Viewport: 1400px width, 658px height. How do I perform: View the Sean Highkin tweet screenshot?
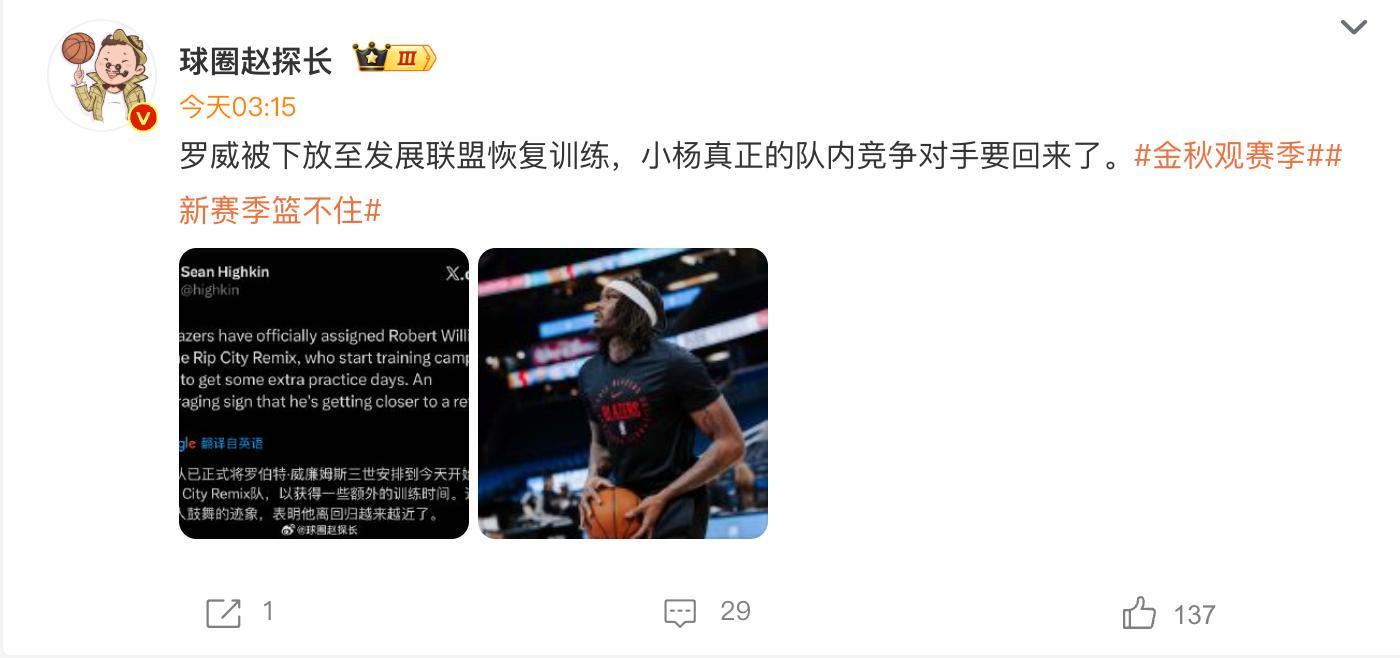click(x=324, y=393)
